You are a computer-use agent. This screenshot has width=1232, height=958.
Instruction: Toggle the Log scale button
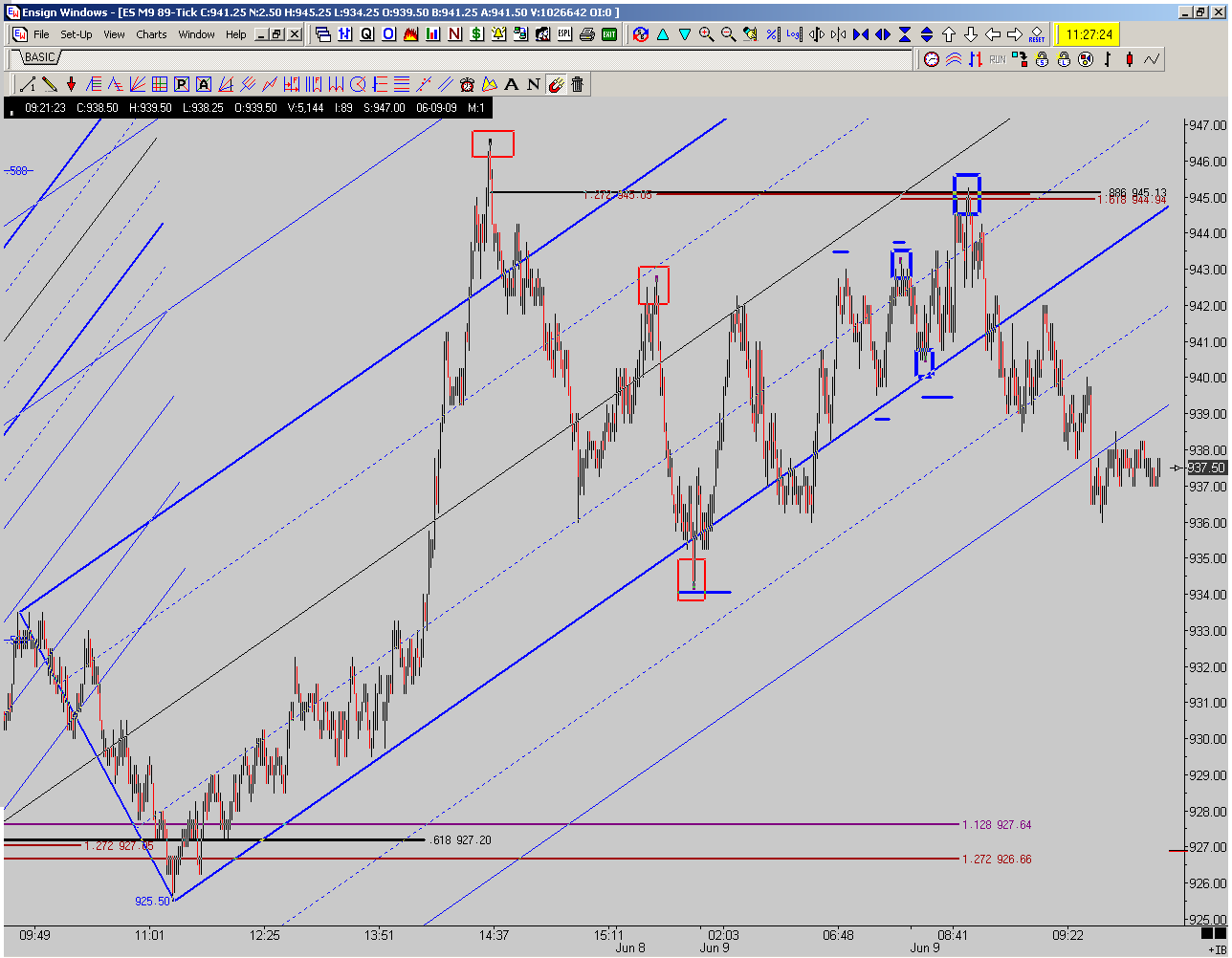(794, 34)
